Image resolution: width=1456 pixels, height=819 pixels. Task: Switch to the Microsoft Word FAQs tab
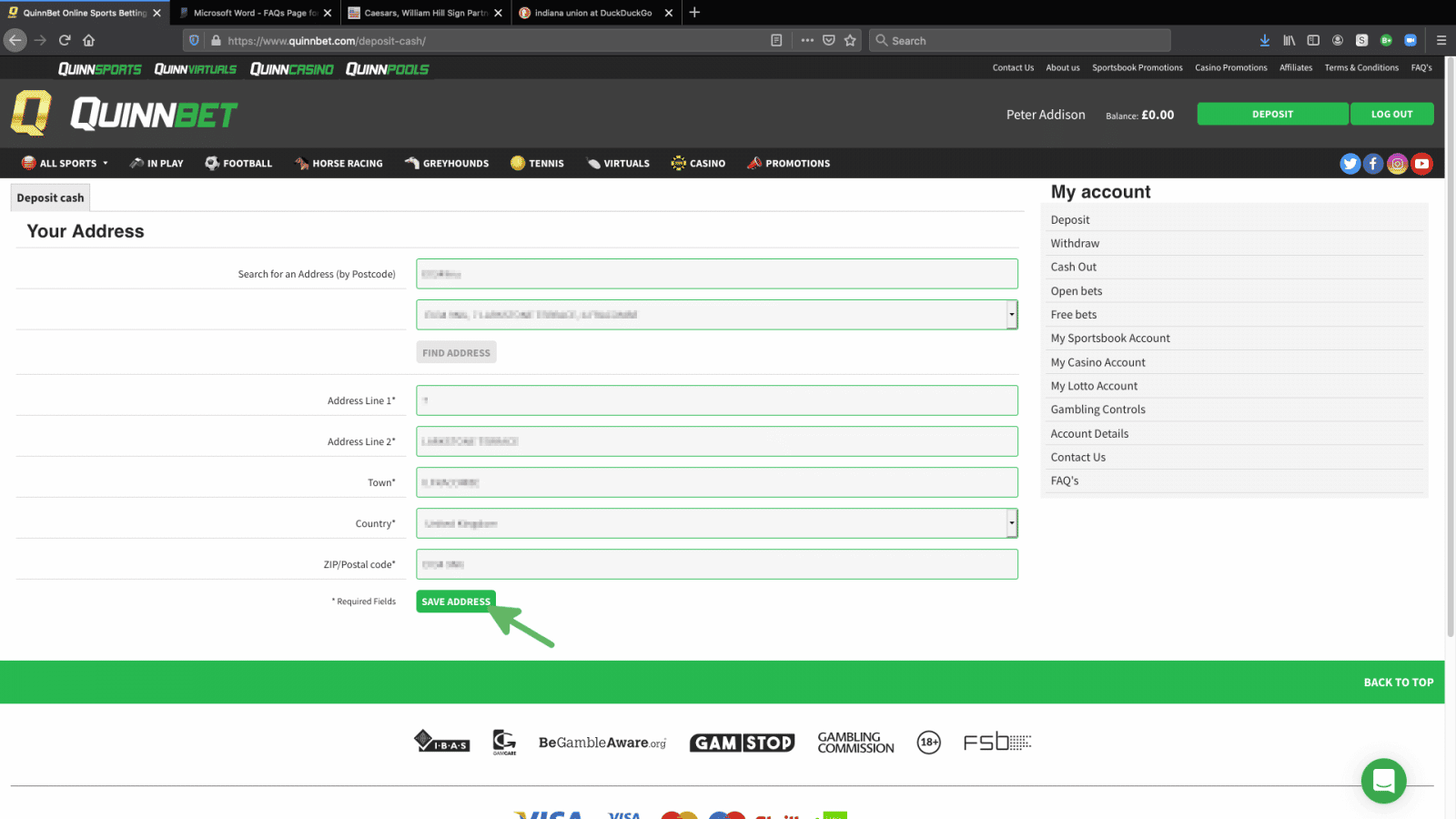[x=254, y=13]
